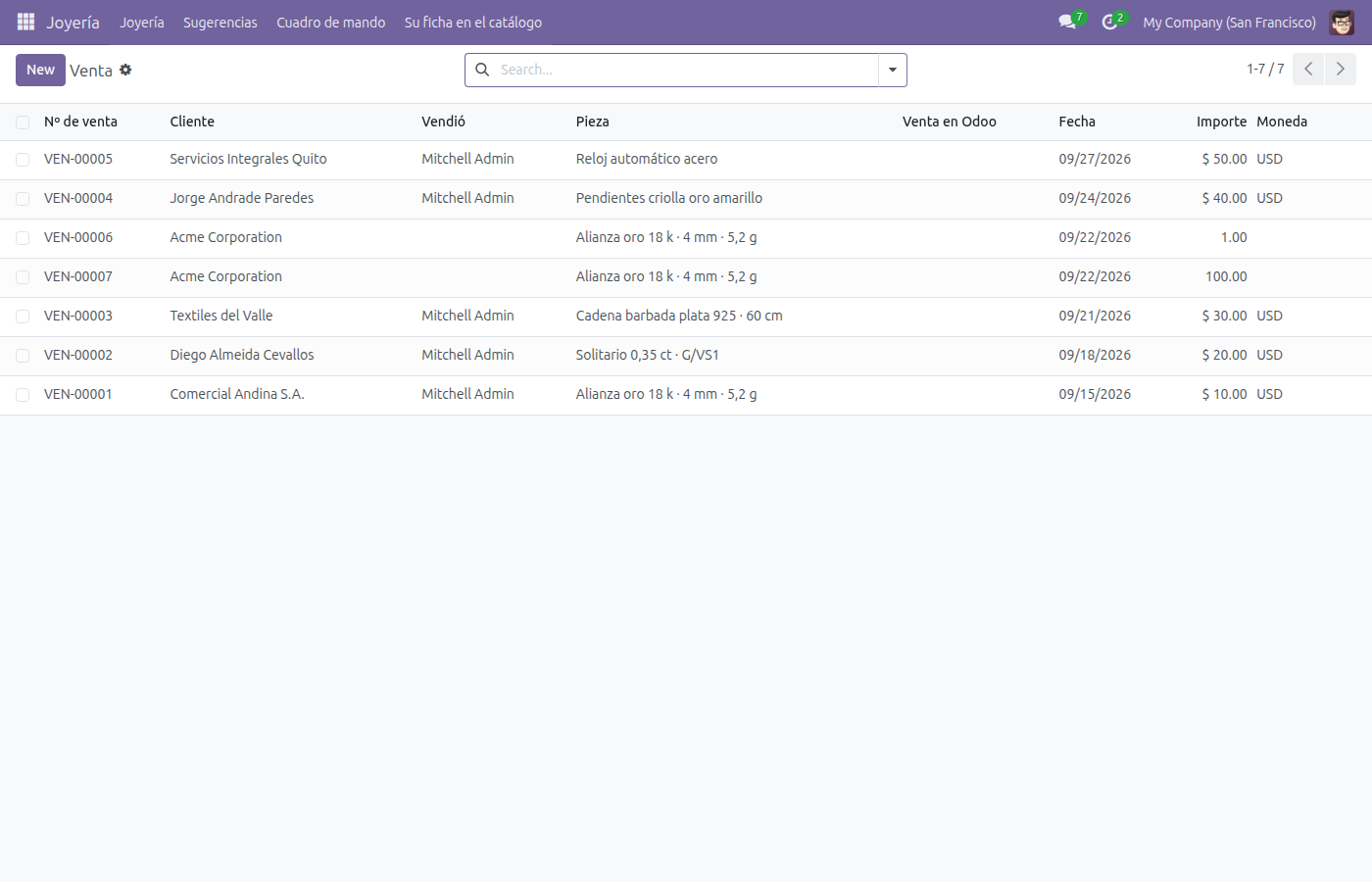Open the Venta actions gear icon

point(125,70)
